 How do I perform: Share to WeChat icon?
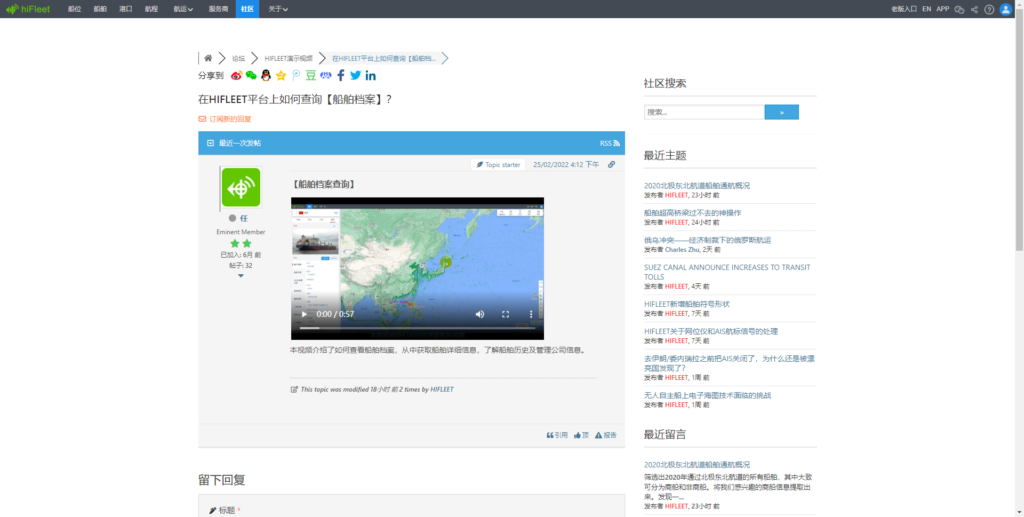[251, 75]
